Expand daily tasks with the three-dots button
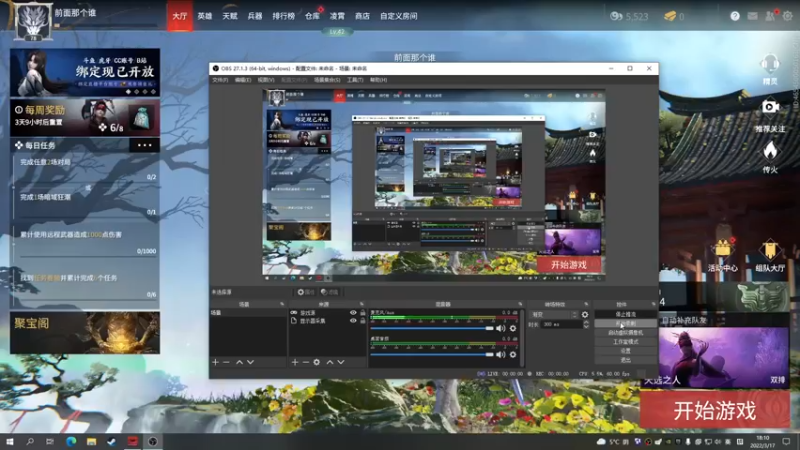Screen dimensions: 800x450 tap(144, 145)
